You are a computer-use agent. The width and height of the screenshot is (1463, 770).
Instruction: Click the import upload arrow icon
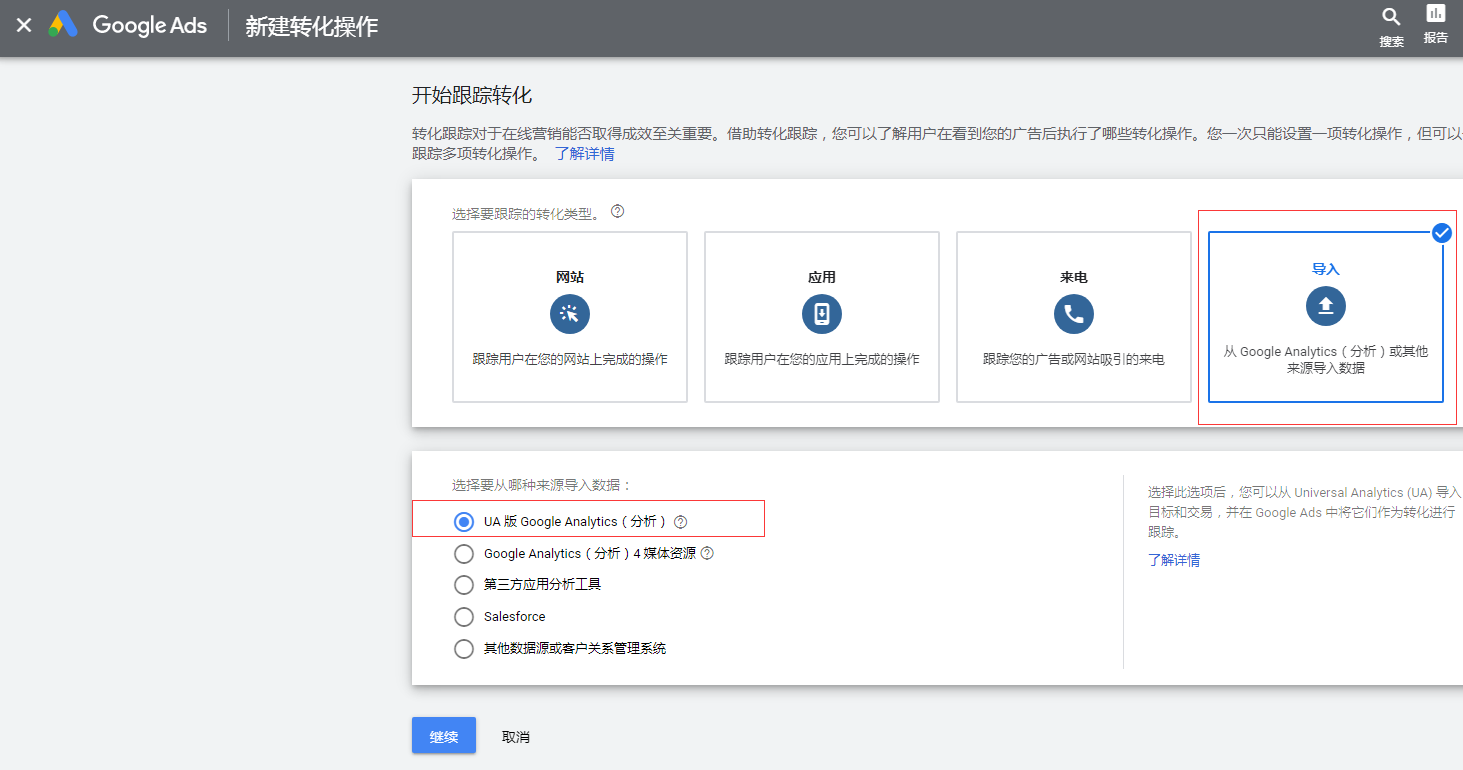tap(1326, 306)
